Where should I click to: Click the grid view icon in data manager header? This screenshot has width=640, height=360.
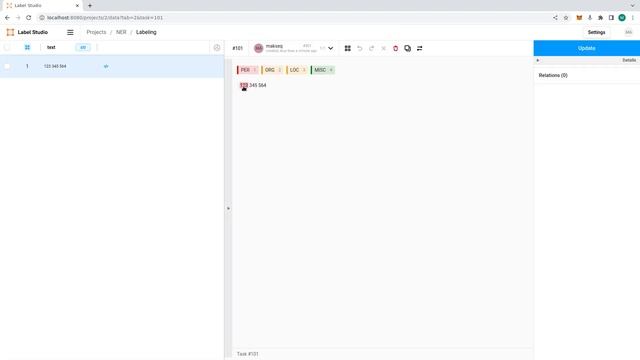click(x=27, y=47)
